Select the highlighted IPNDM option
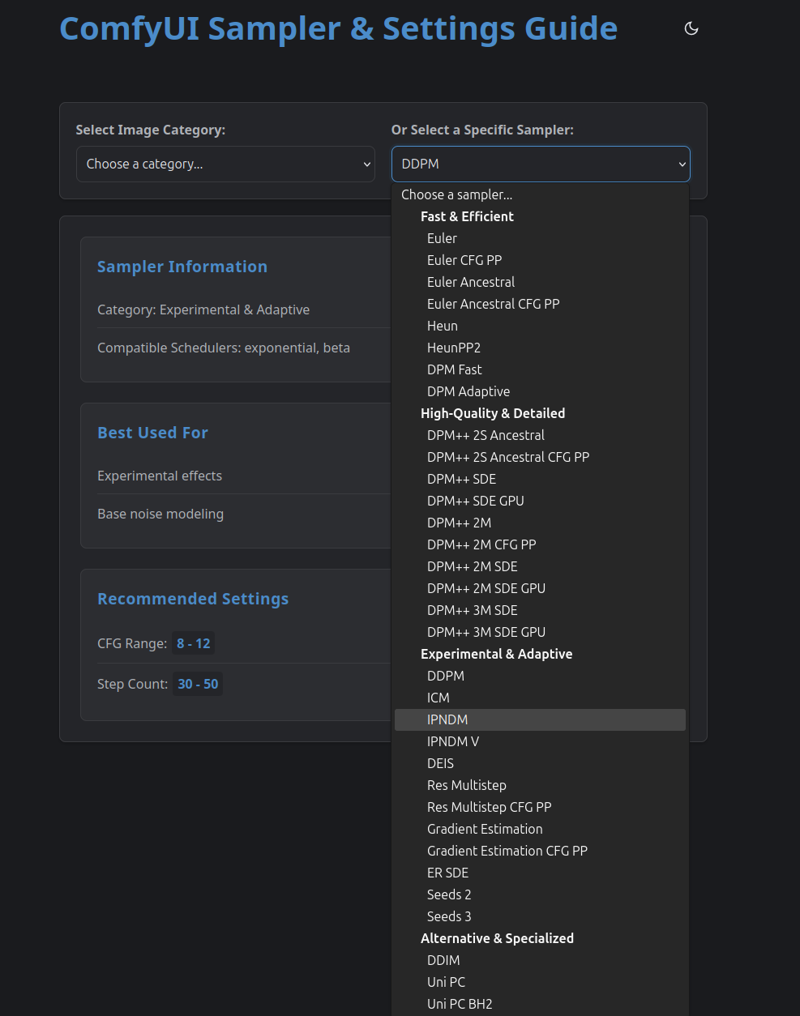This screenshot has height=1016, width=800. click(x=540, y=720)
